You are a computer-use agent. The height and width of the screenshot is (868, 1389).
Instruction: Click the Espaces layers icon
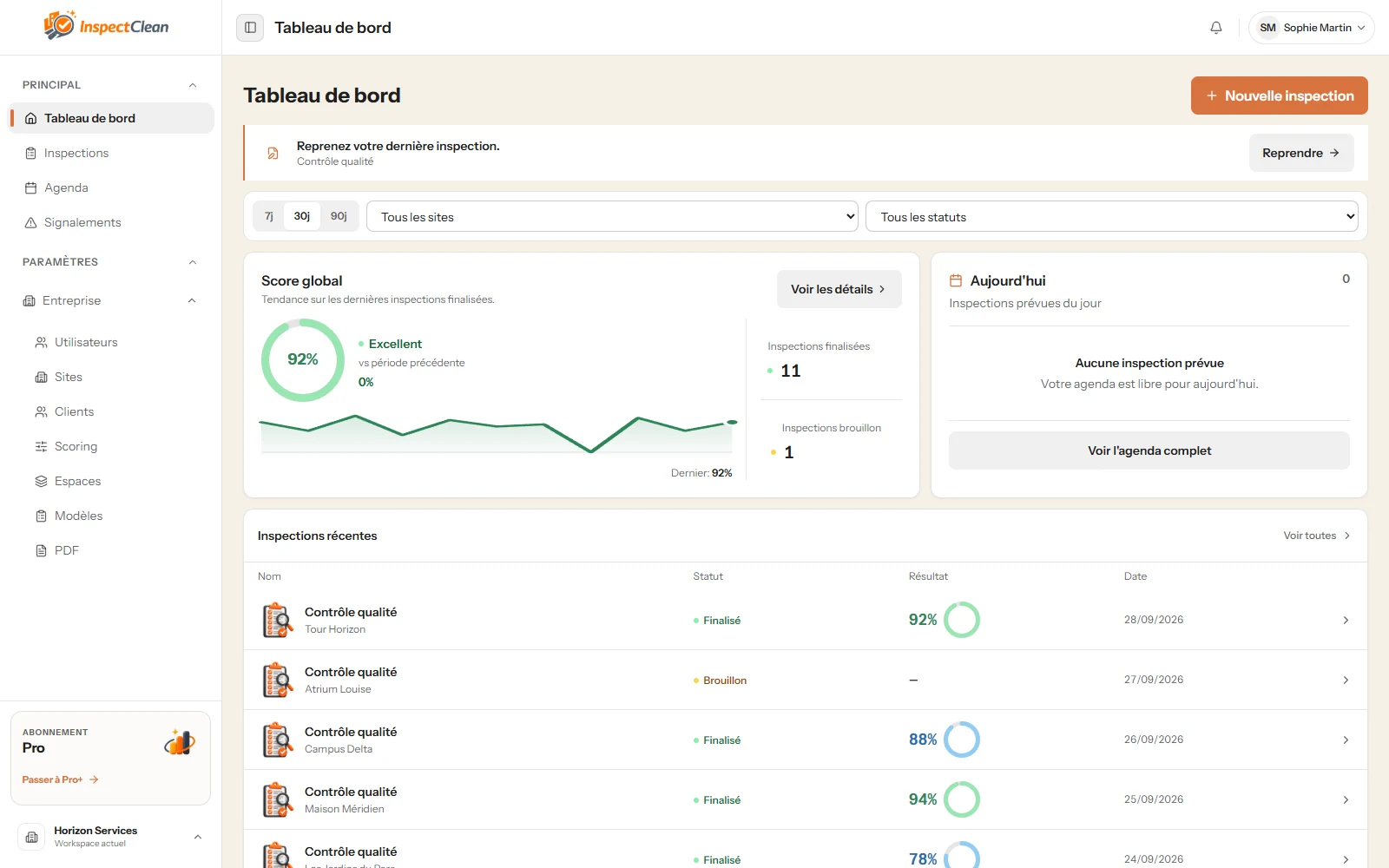41,481
